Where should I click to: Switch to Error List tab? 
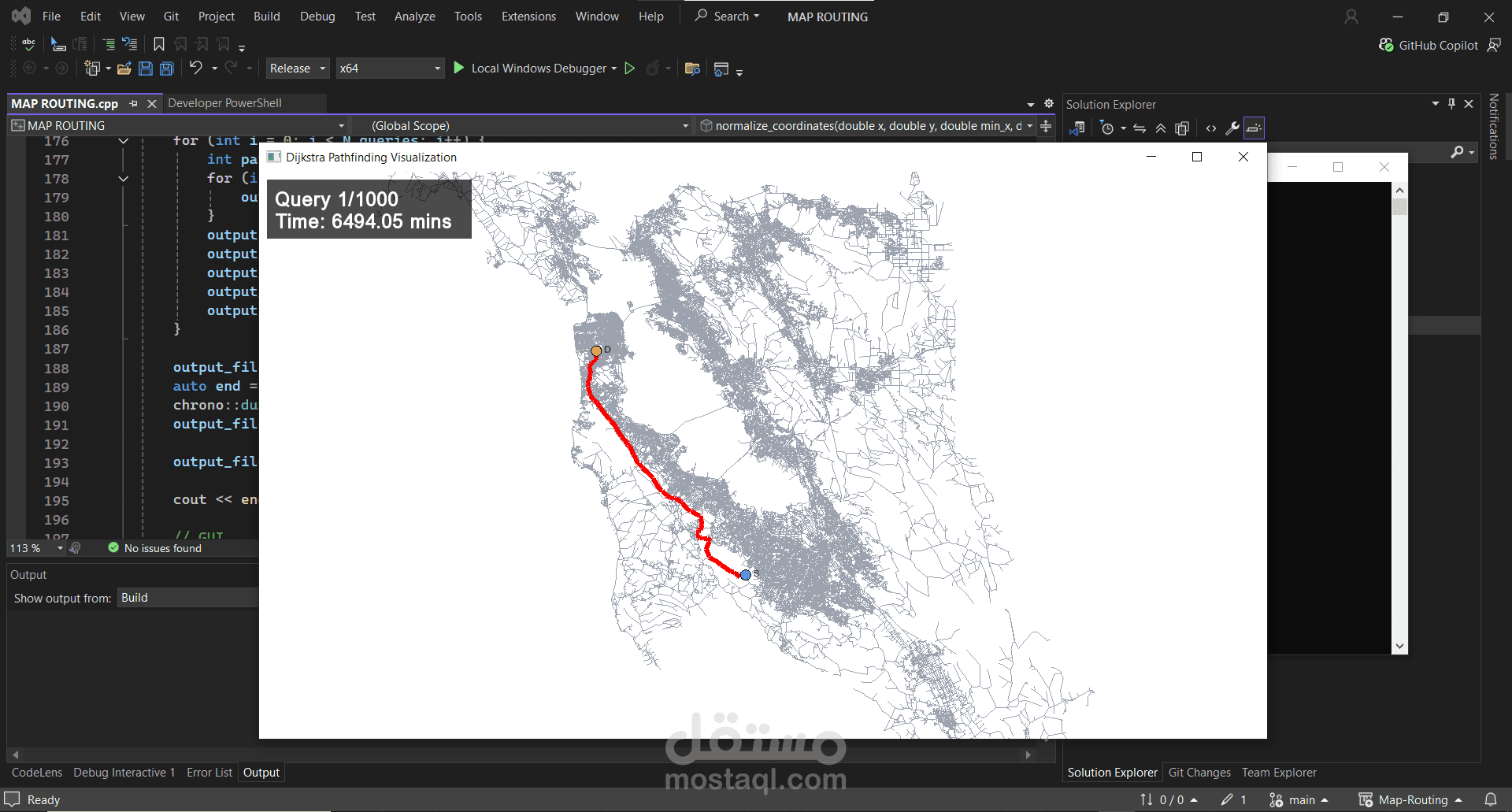[x=209, y=773]
